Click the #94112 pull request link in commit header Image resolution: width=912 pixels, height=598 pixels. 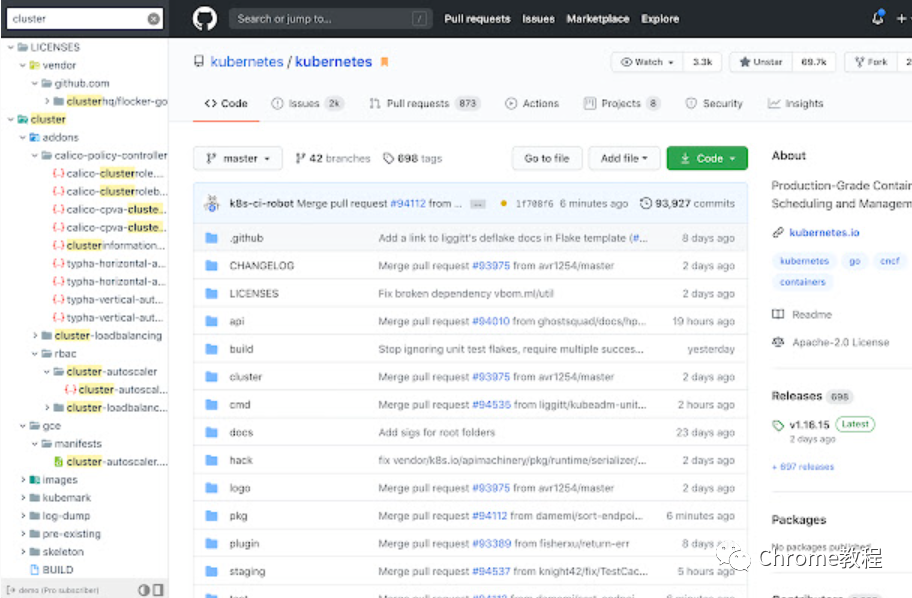pos(408,204)
